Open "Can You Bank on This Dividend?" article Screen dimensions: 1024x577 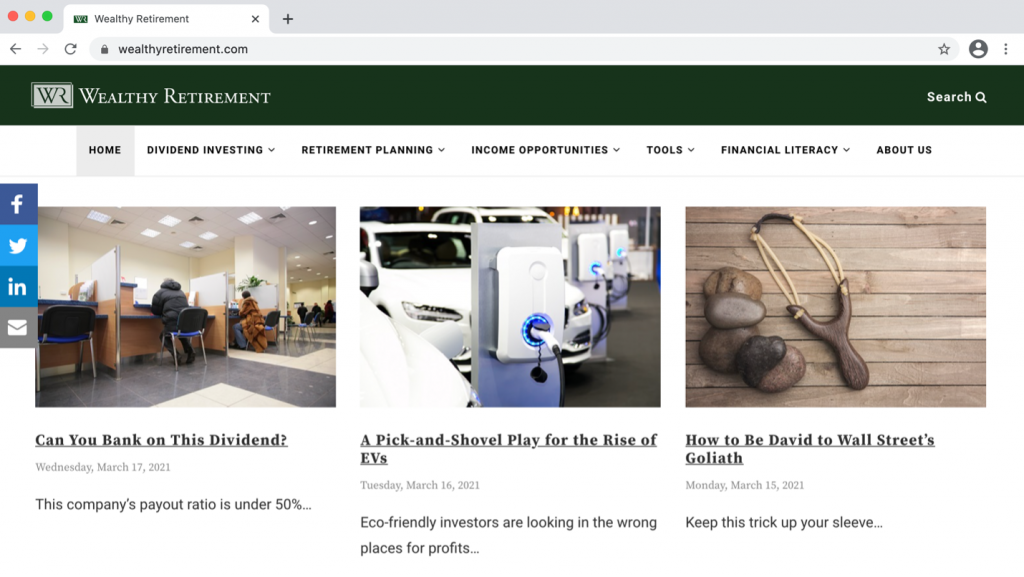(x=161, y=440)
